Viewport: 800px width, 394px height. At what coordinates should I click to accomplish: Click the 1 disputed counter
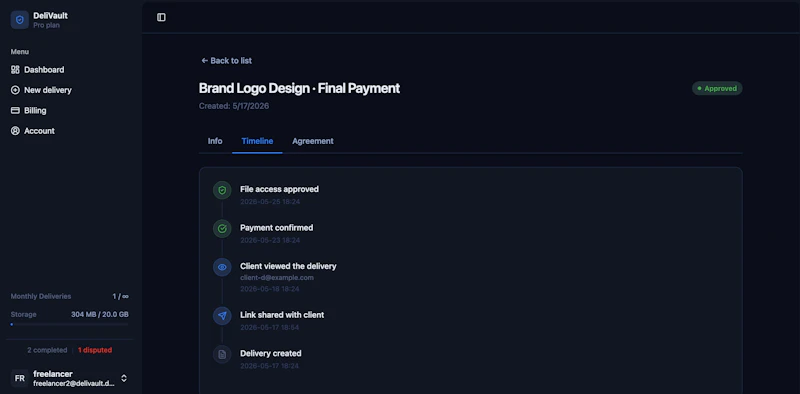pyautogui.click(x=95, y=350)
